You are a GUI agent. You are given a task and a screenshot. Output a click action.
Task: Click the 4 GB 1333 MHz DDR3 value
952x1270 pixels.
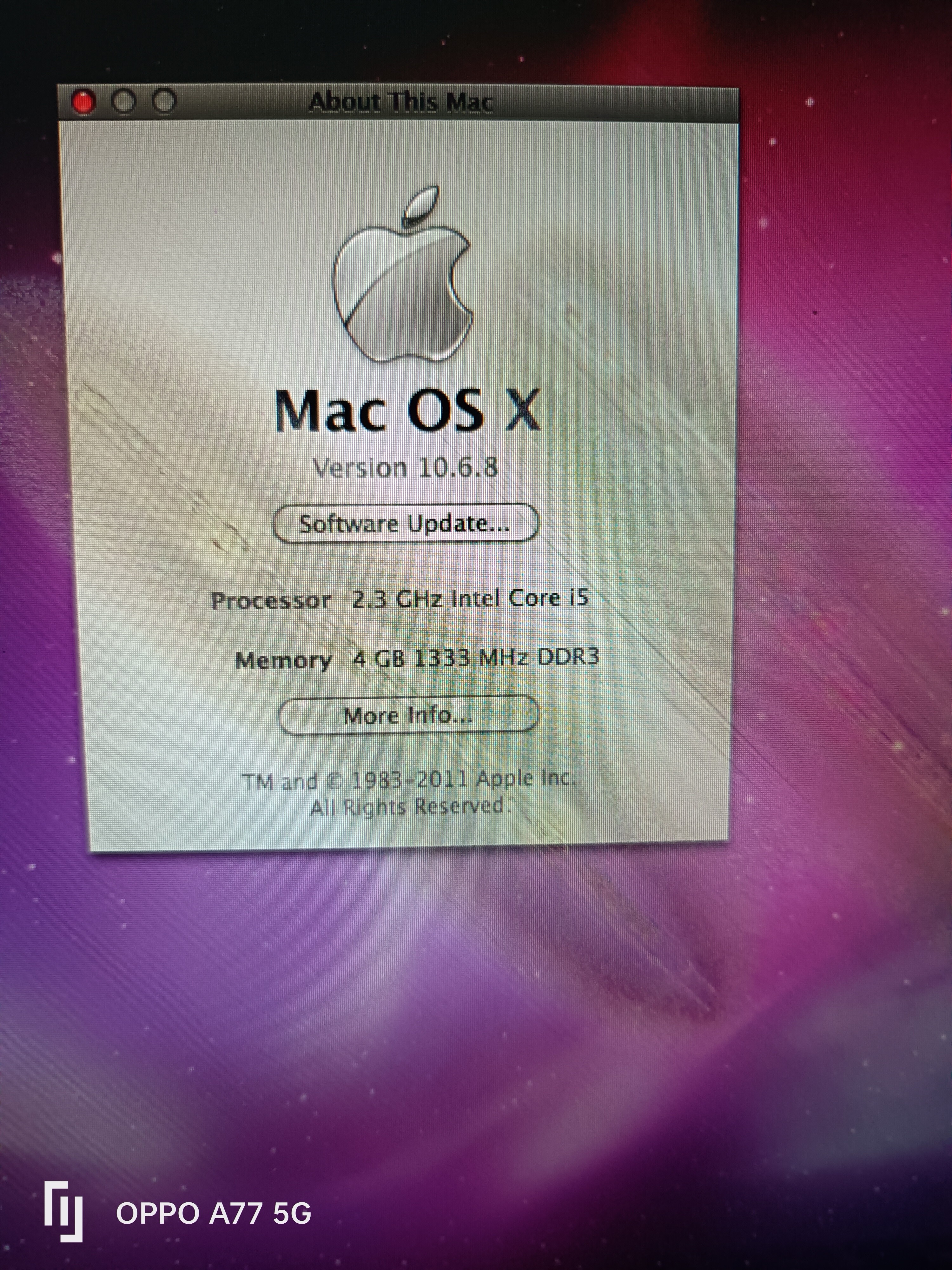point(476,657)
